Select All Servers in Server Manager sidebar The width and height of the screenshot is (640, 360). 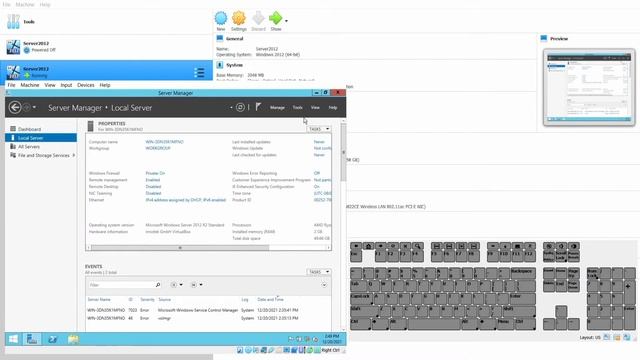tap(41, 147)
